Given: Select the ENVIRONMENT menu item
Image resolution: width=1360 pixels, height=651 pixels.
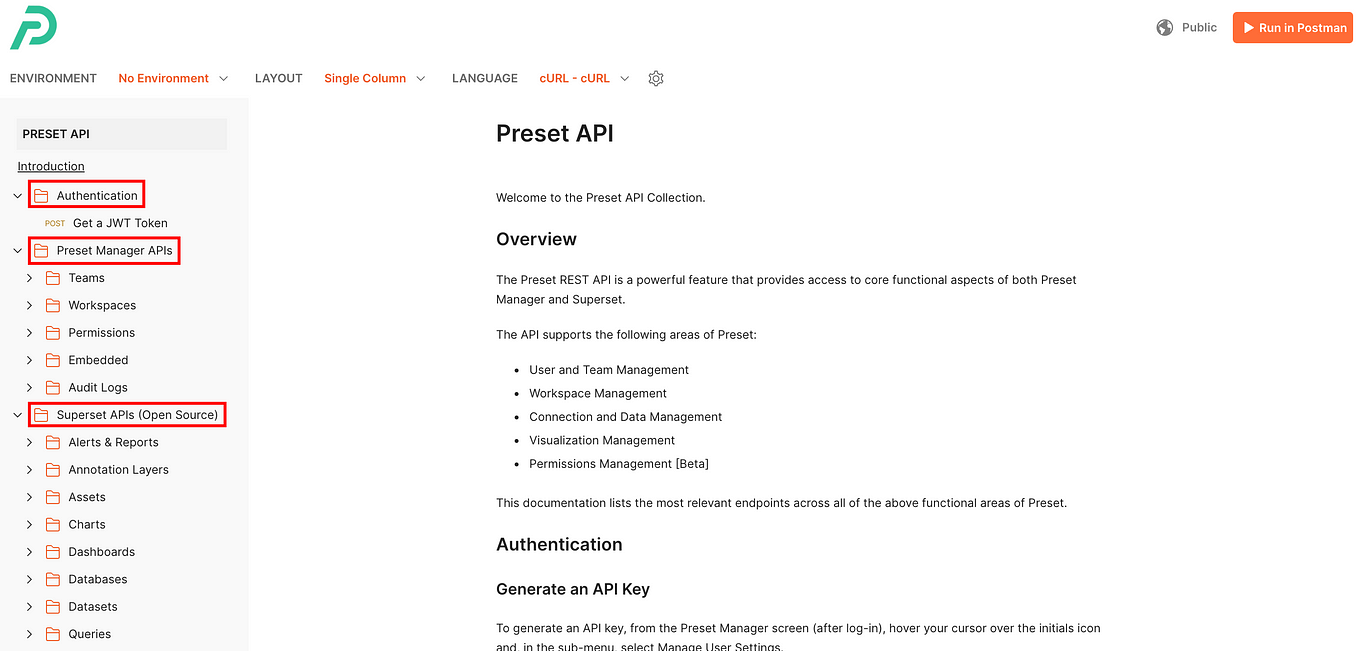Looking at the screenshot, I should pyautogui.click(x=52, y=77).
